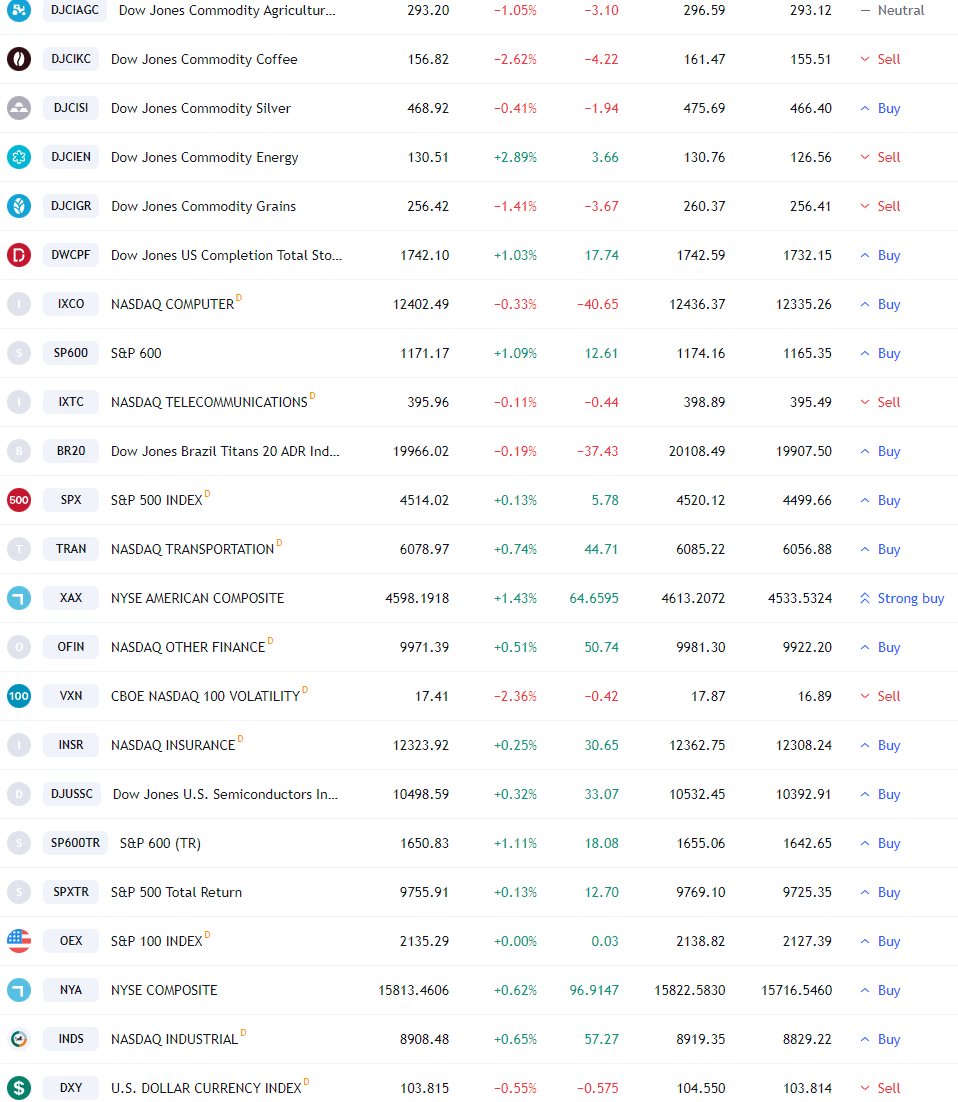Open the VXN ticker symbol

coord(71,696)
